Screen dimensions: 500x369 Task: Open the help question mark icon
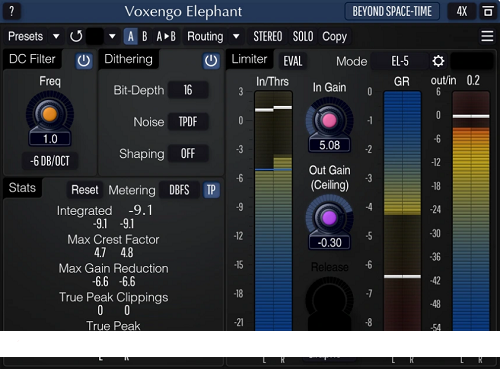(12, 11)
